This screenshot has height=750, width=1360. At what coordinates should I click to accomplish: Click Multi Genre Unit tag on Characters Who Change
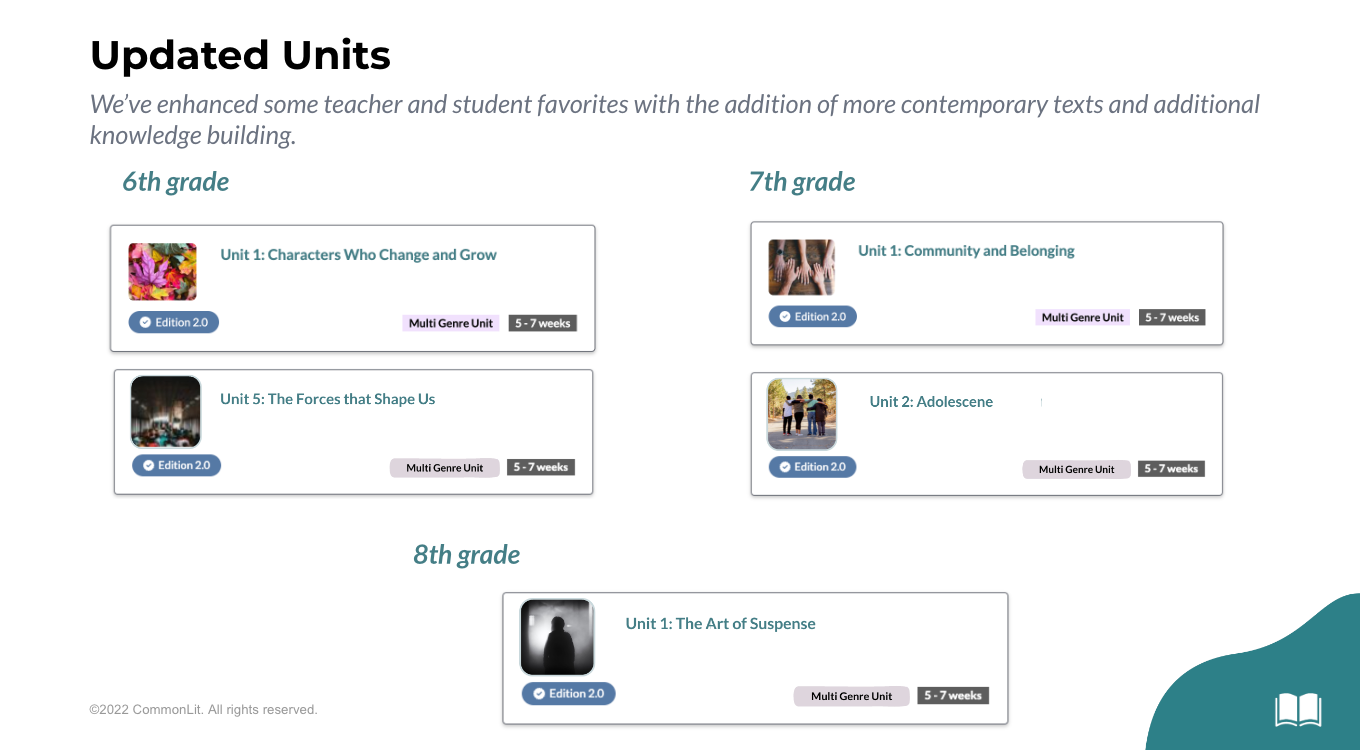coord(451,323)
